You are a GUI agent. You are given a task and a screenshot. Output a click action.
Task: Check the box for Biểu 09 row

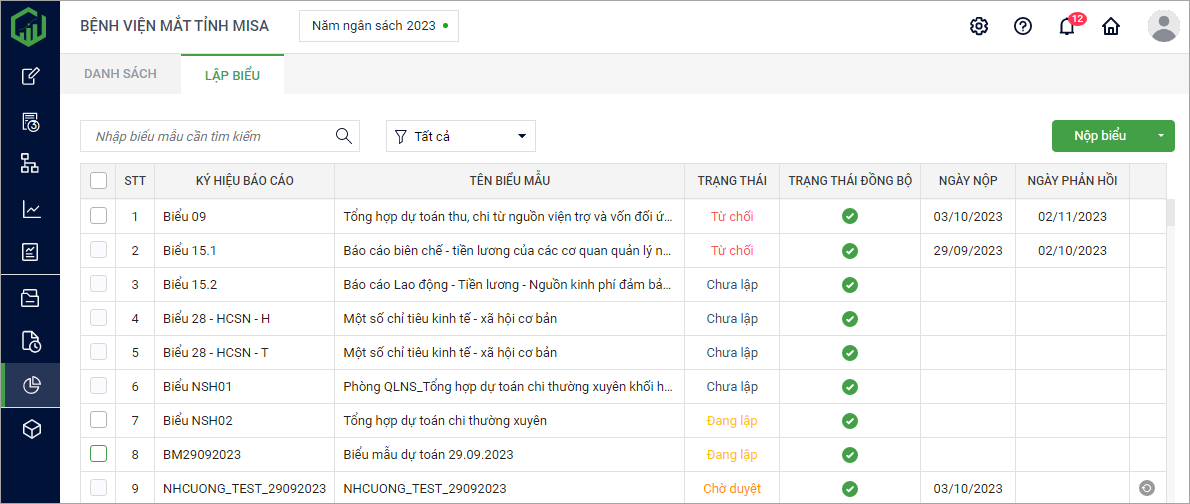point(98,216)
